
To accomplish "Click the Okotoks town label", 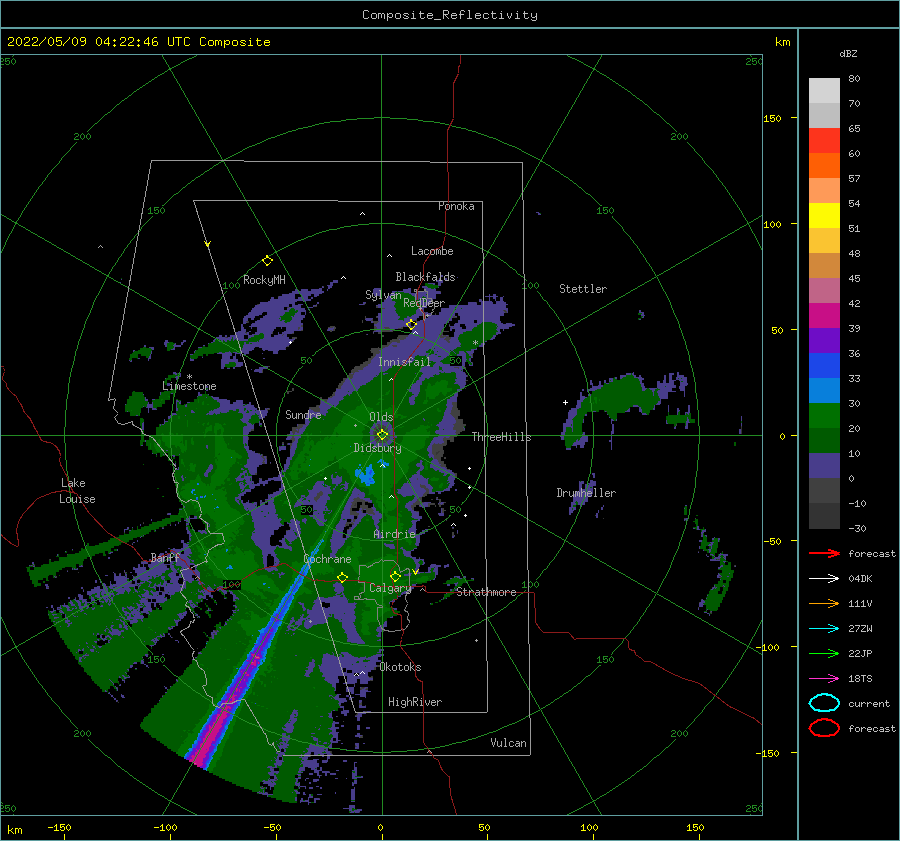I will [x=400, y=667].
